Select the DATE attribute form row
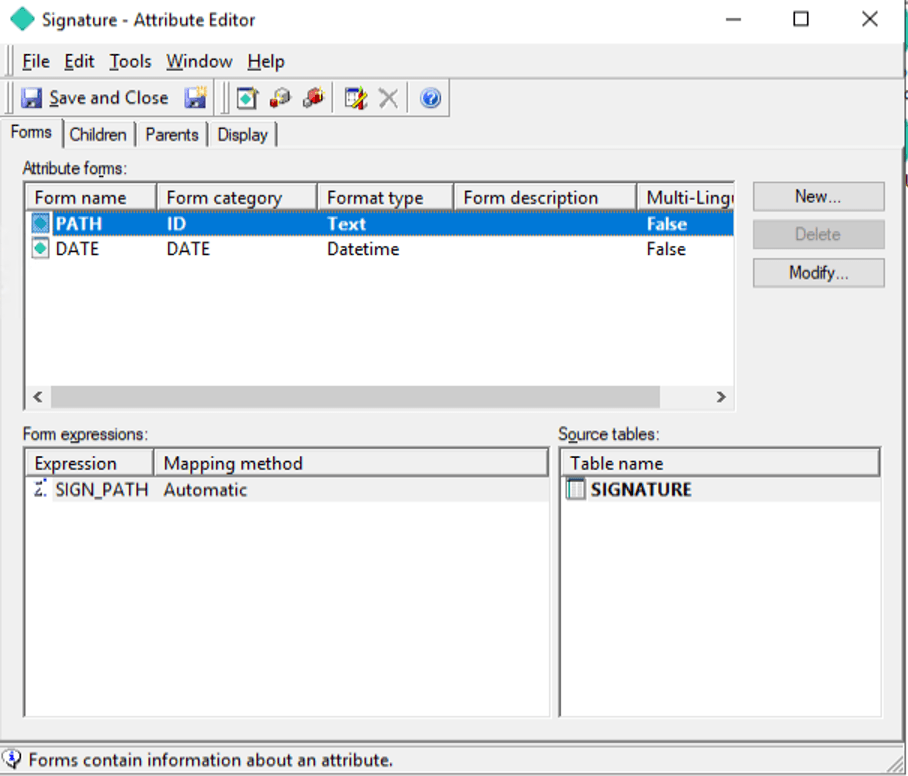908x776 pixels. pyautogui.click(x=77, y=249)
